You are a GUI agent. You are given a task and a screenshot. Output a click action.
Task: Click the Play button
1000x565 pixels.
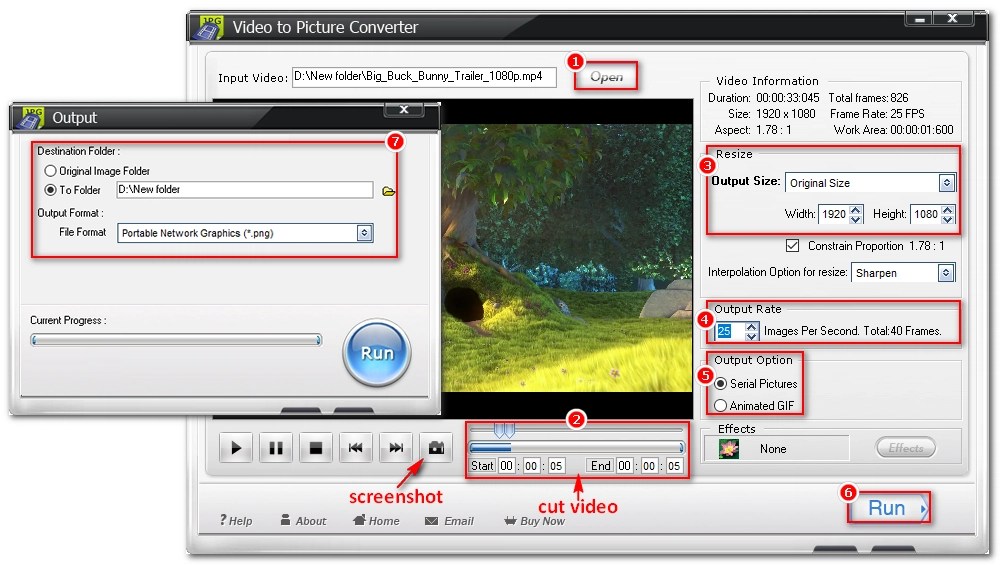click(x=235, y=448)
